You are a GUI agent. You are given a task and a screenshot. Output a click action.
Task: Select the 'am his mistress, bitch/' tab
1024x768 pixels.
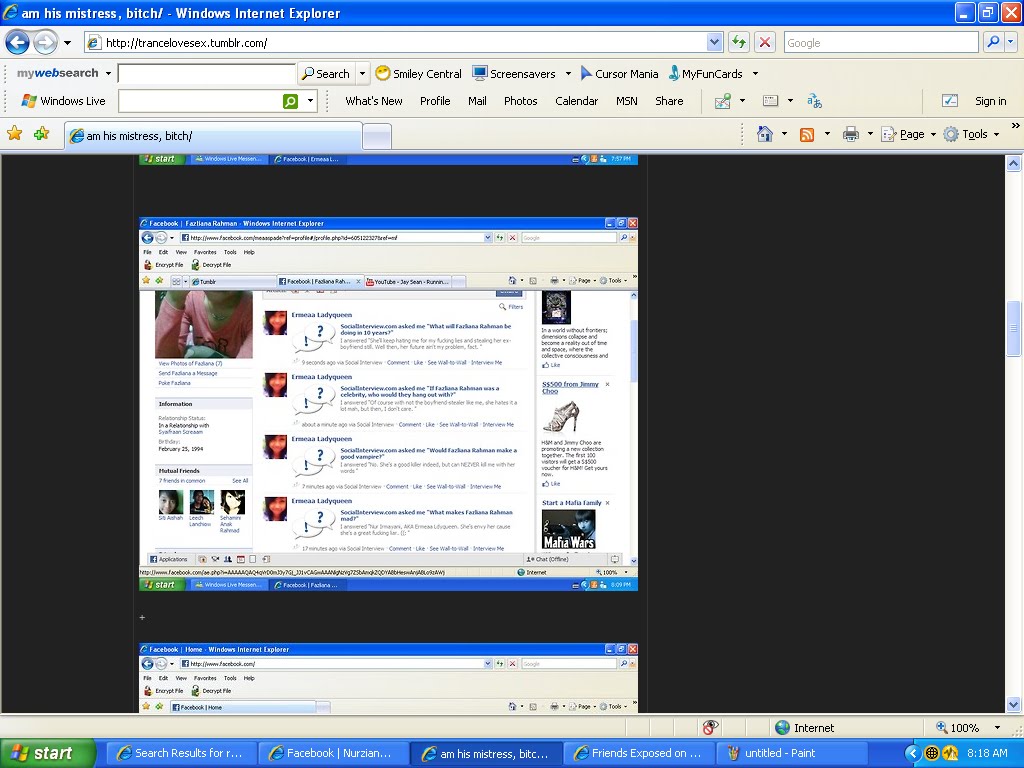click(x=213, y=136)
